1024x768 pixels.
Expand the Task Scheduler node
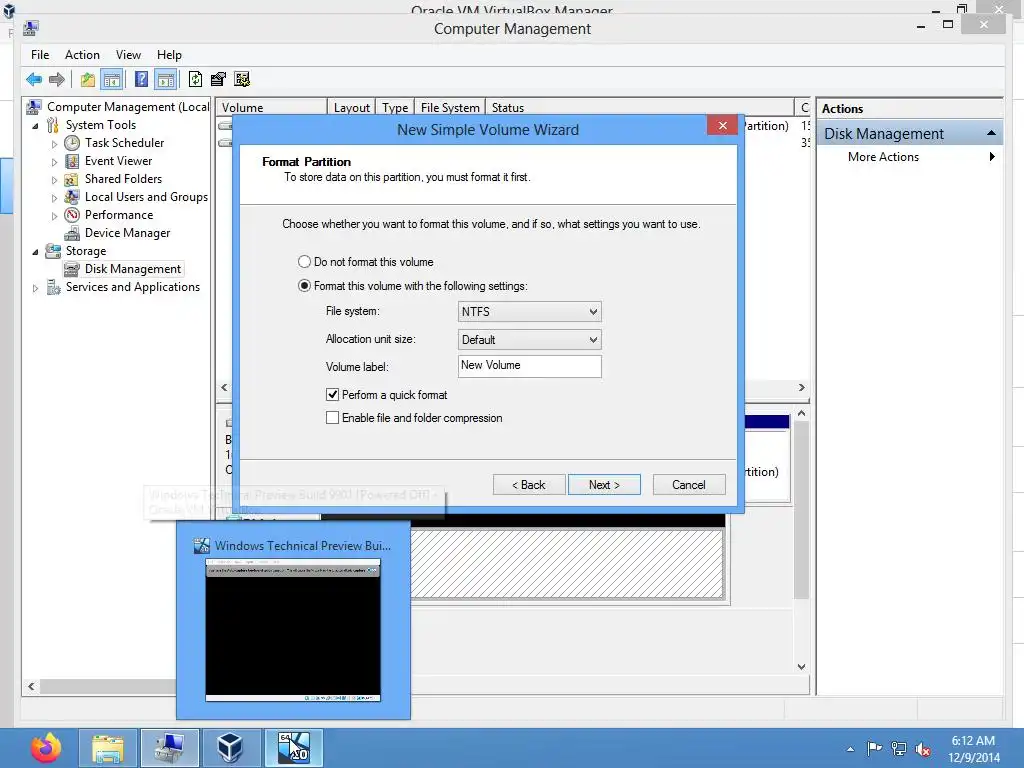tap(54, 144)
